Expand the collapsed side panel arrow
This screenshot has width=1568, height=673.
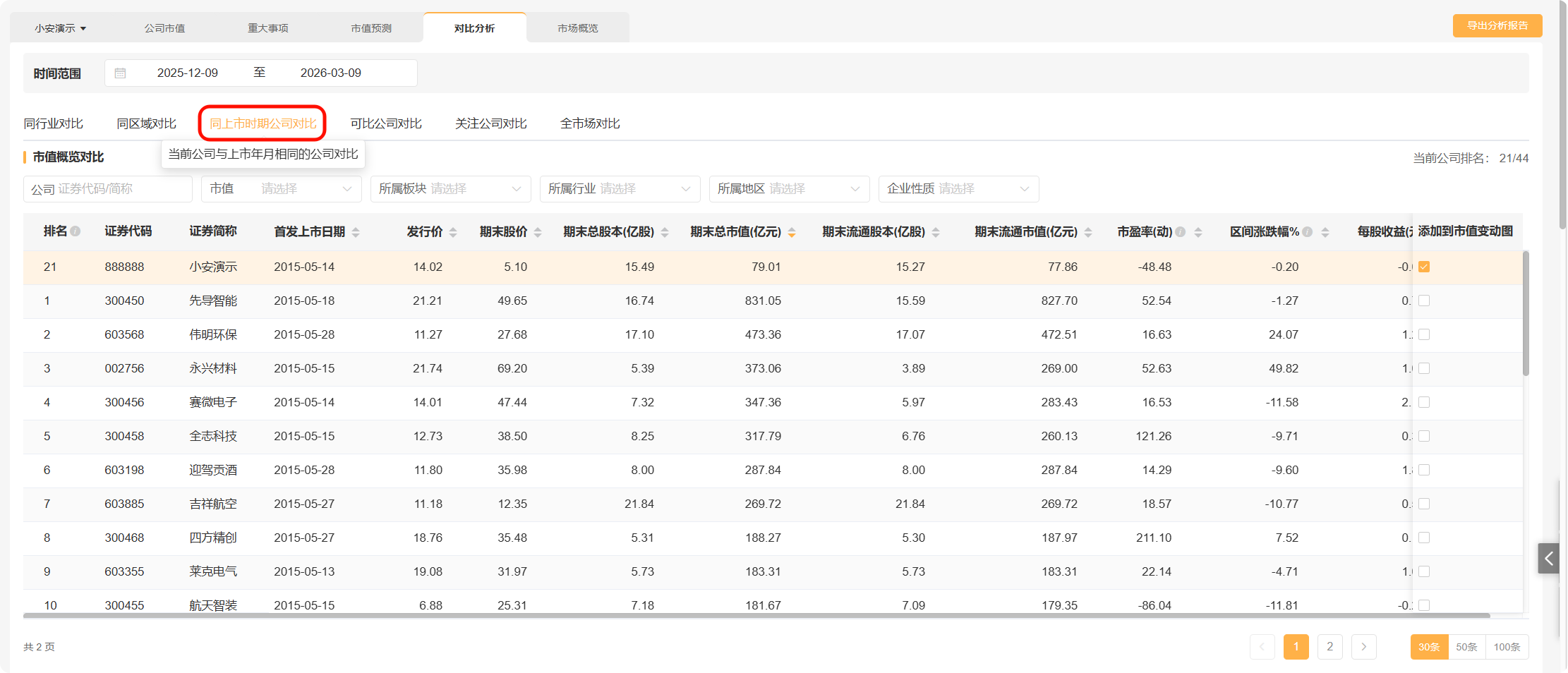[1548, 559]
